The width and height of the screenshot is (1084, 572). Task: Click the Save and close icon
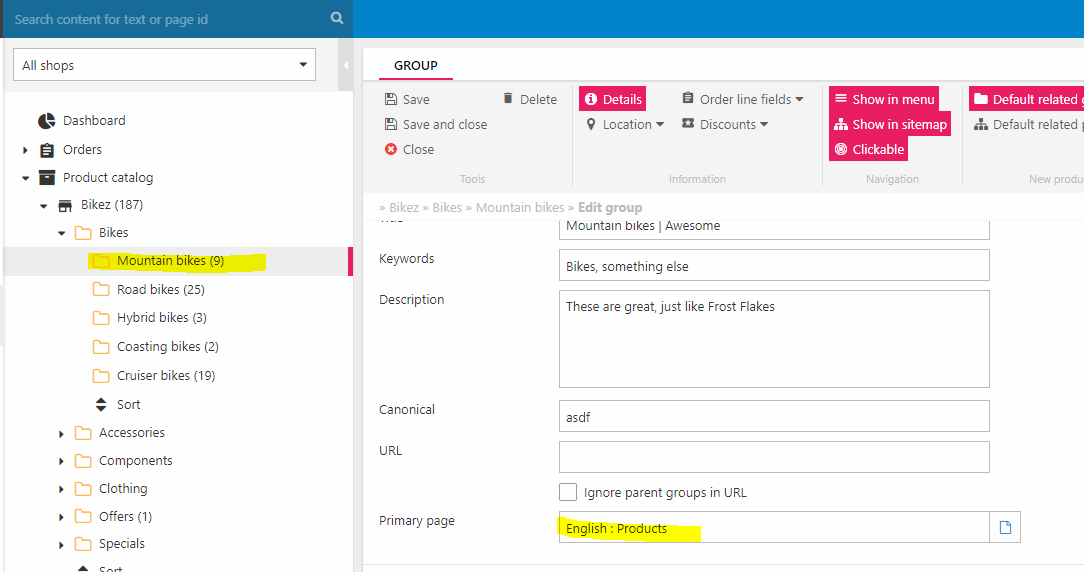[x=391, y=124]
